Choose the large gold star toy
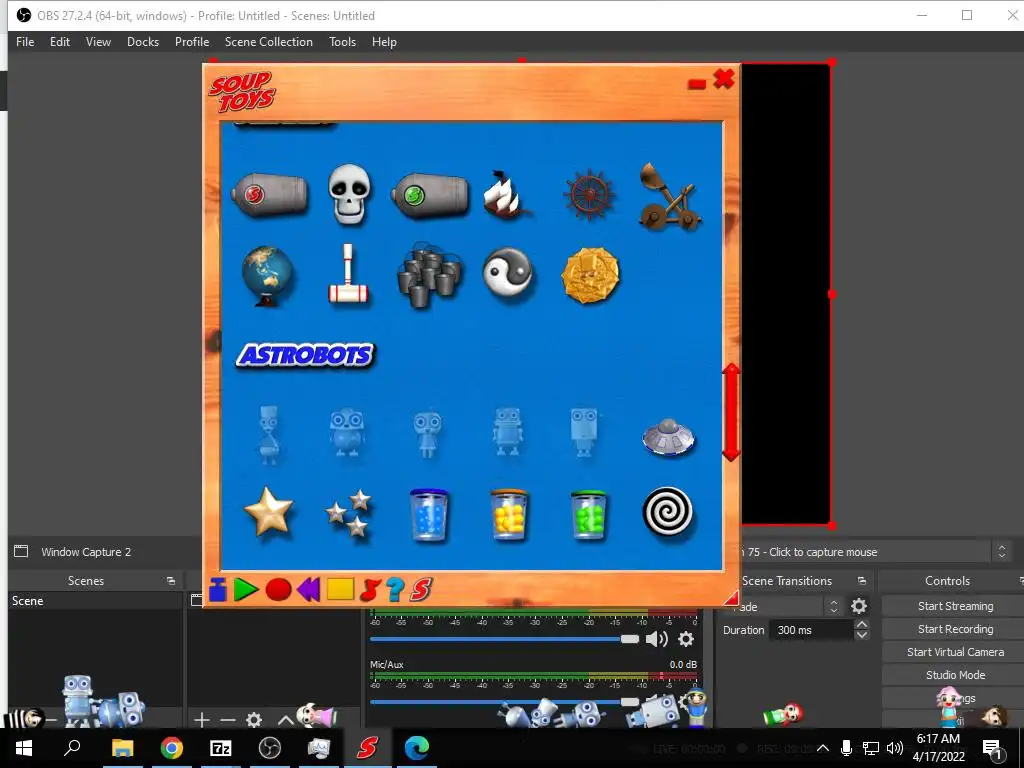Image resolution: width=1024 pixels, height=768 pixels. click(268, 511)
